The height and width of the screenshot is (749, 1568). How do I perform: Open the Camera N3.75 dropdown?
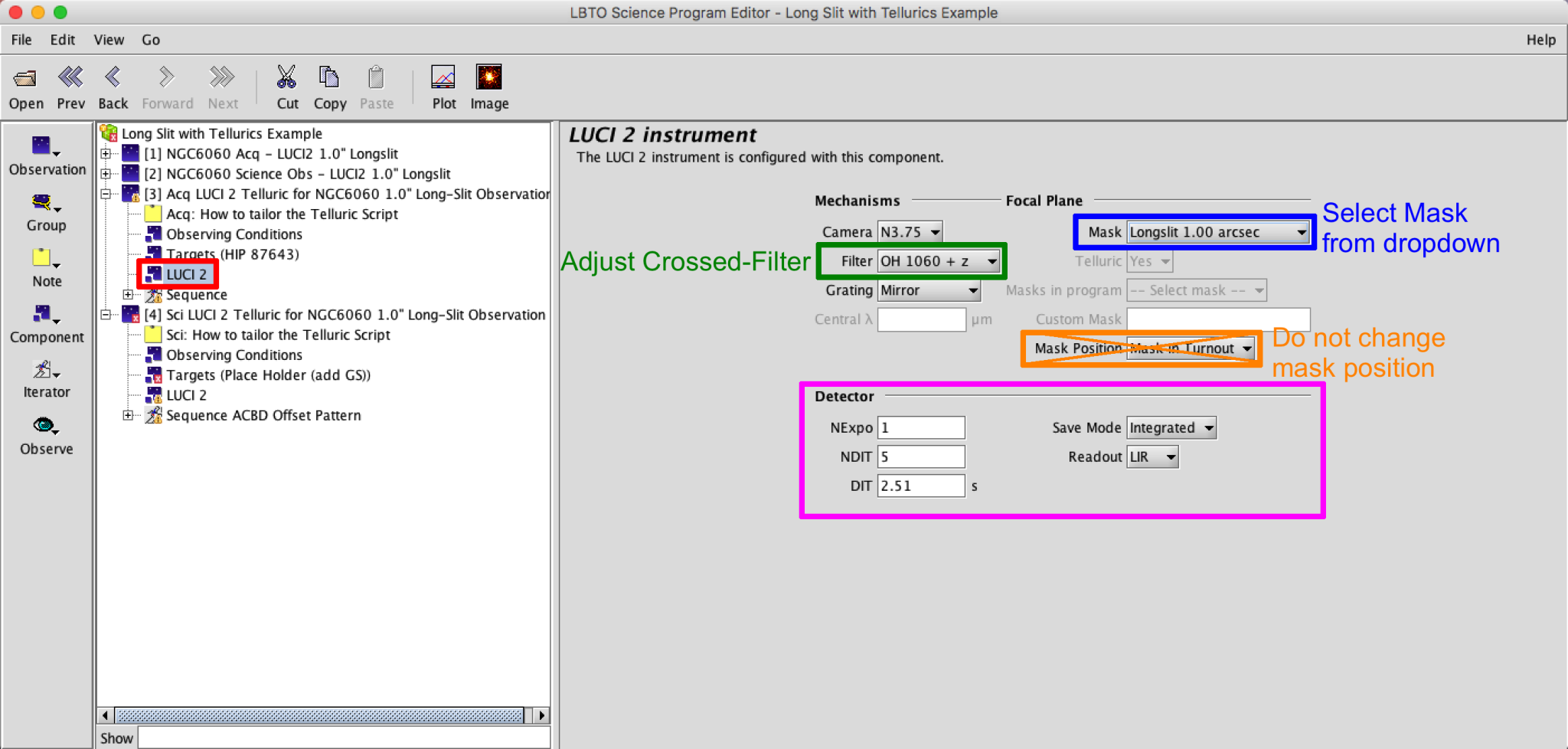pyautogui.click(x=910, y=231)
